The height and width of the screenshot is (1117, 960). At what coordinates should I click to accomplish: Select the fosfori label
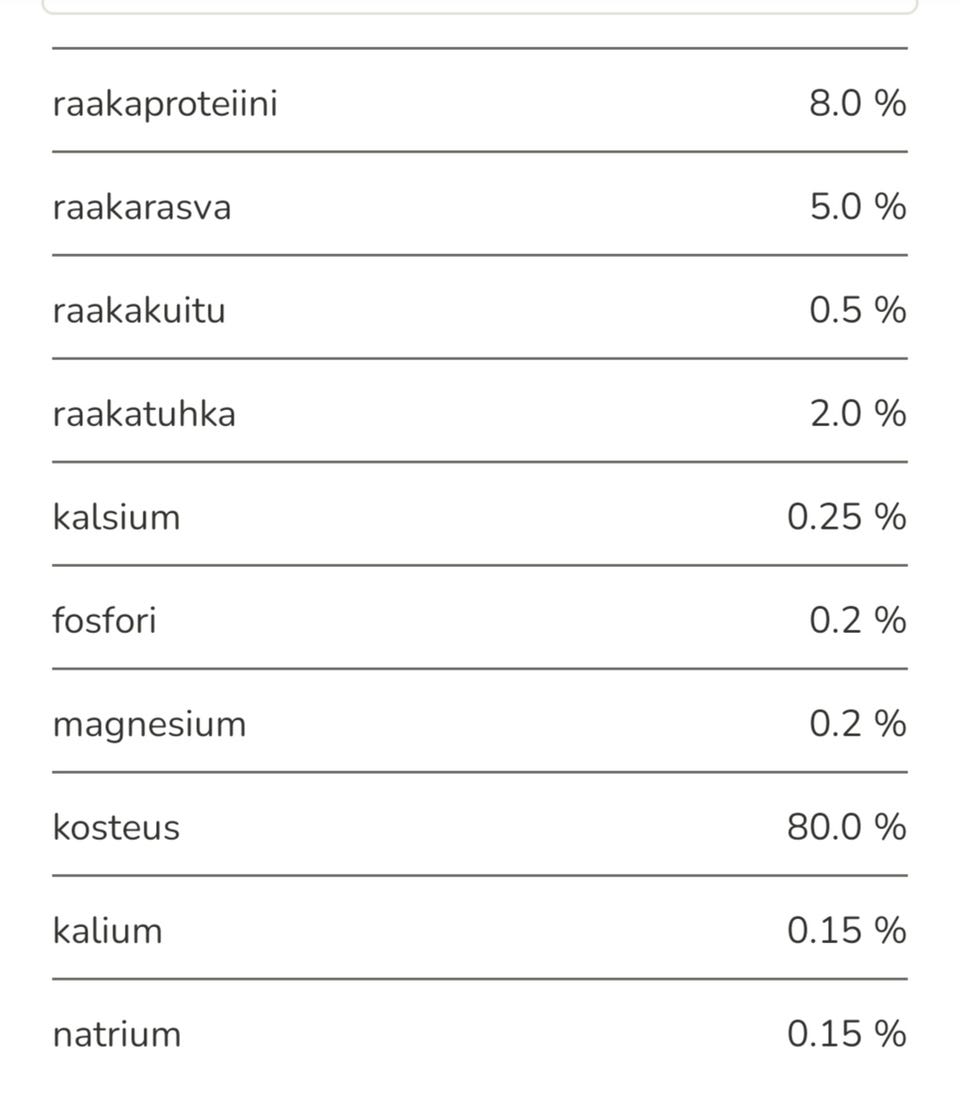tap(104, 620)
